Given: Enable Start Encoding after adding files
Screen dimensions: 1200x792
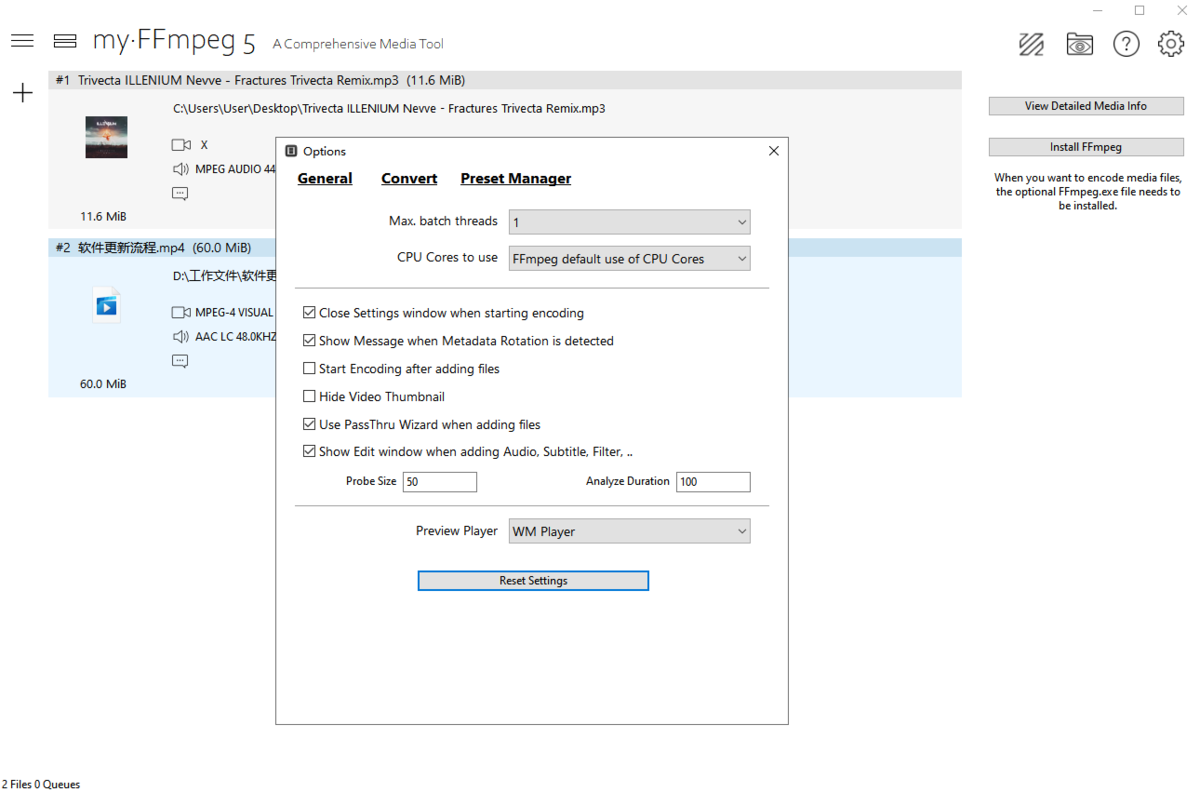Looking at the screenshot, I should click(x=310, y=369).
